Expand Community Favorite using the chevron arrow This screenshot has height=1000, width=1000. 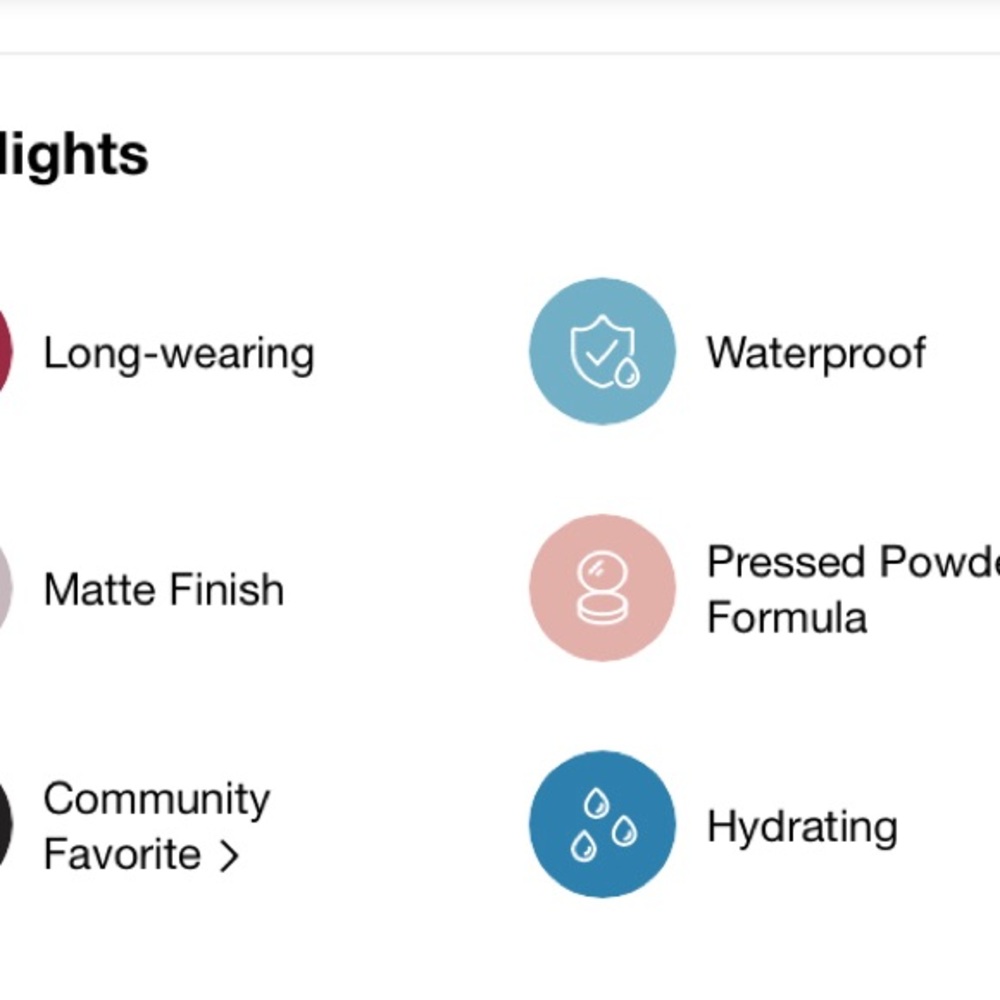pyautogui.click(x=229, y=855)
